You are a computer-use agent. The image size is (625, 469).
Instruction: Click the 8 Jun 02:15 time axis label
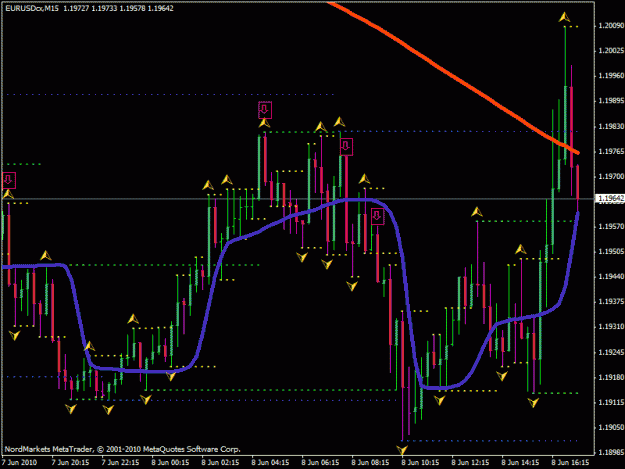[220, 463]
